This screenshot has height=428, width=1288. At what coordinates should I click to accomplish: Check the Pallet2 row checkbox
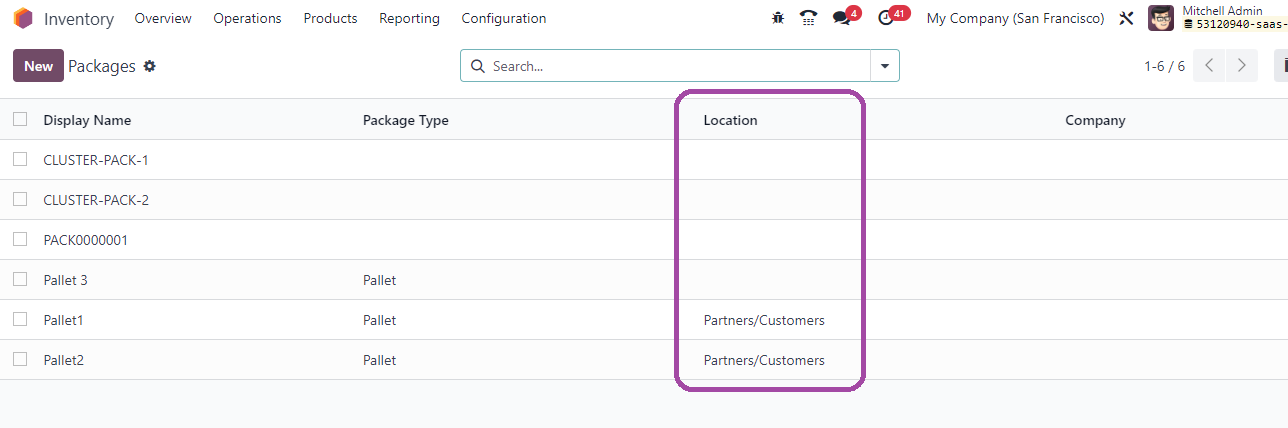(20, 359)
